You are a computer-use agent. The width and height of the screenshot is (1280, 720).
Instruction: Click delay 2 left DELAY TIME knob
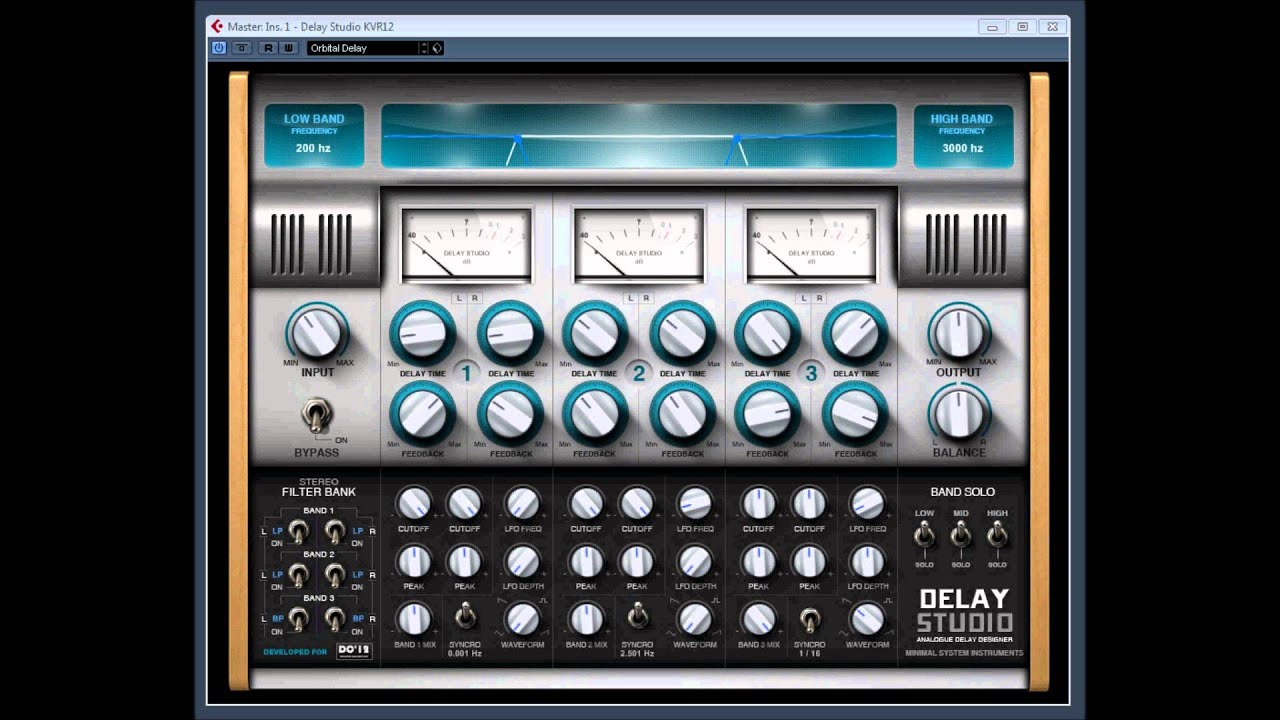click(x=594, y=335)
